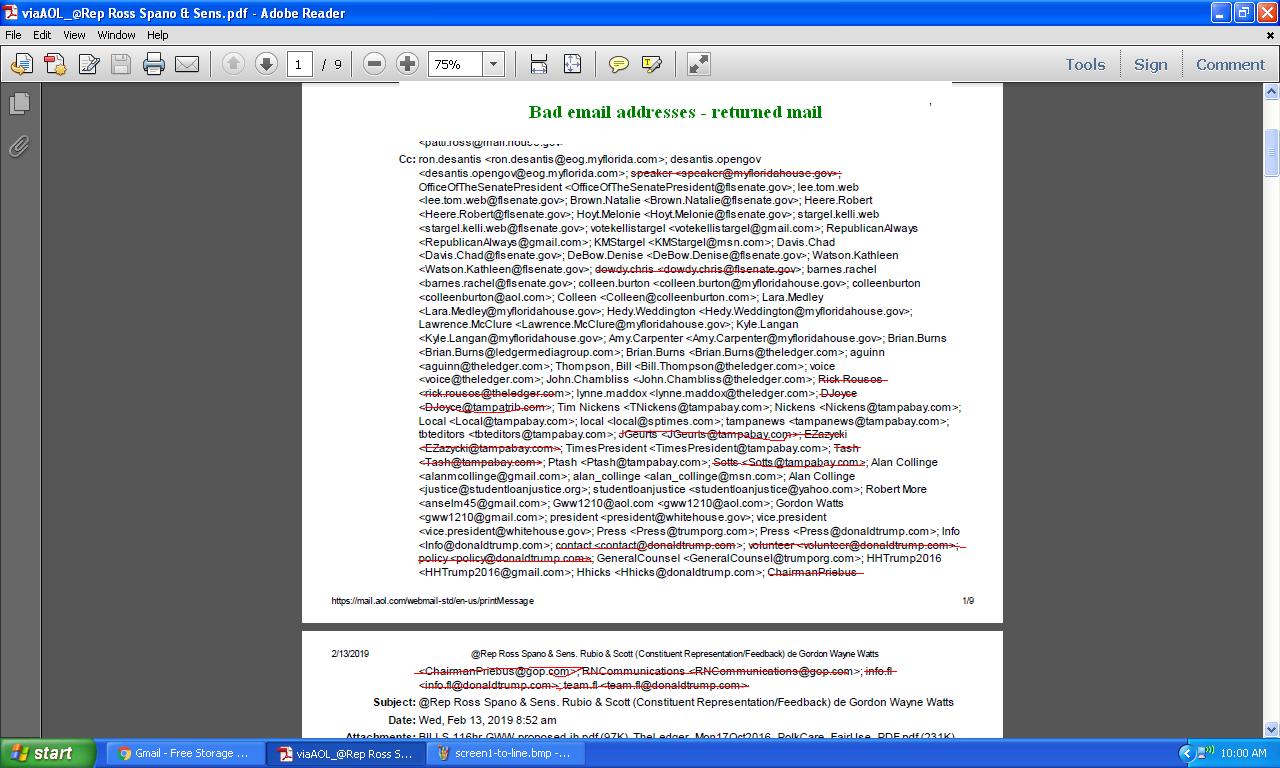The image size is (1280, 768).
Task: Open the page thumbnails panel
Action: [19, 103]
